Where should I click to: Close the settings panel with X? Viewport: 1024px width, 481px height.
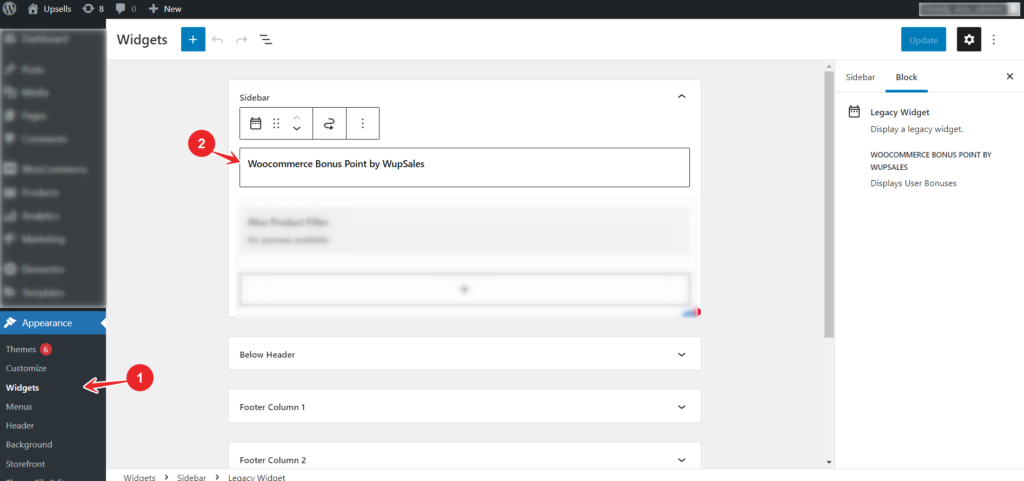pyautogui.click(x=1010, y=77)
